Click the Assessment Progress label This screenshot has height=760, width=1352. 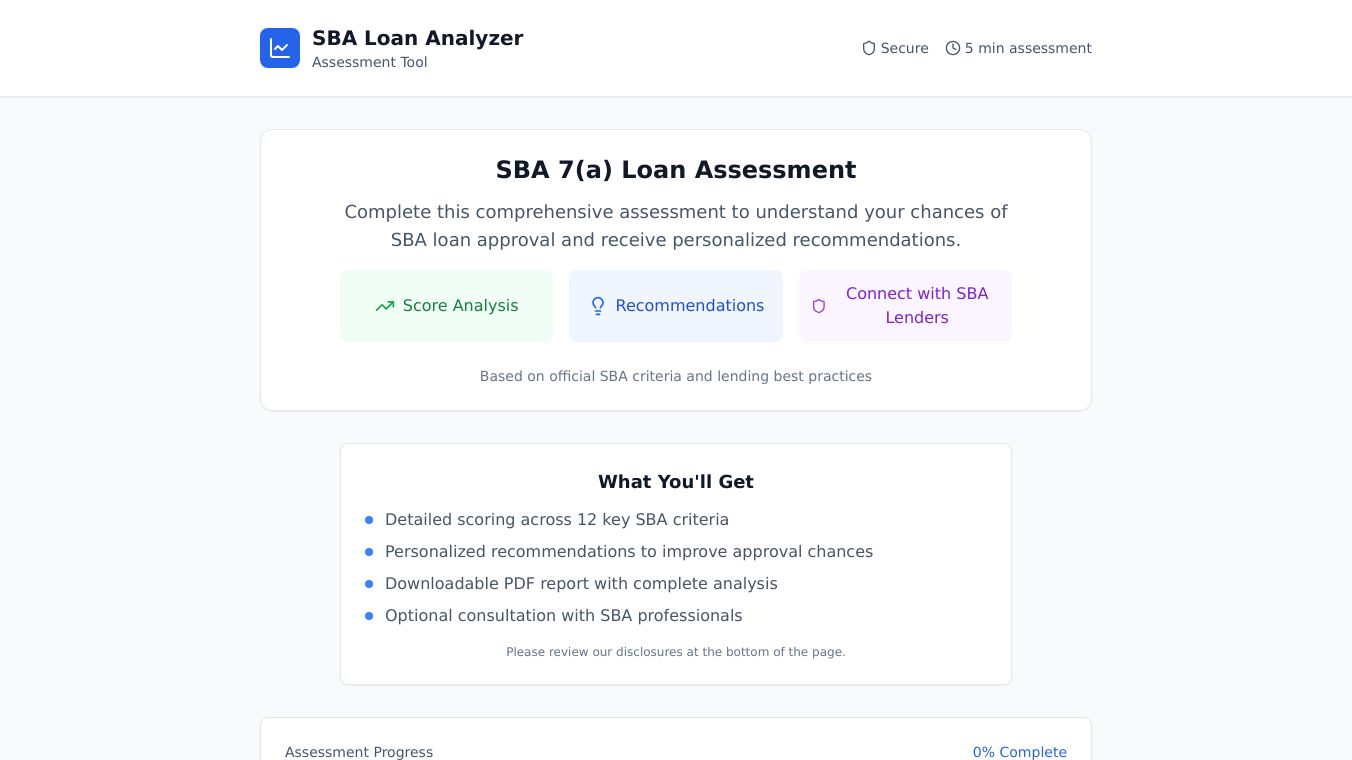click(359, 752)
